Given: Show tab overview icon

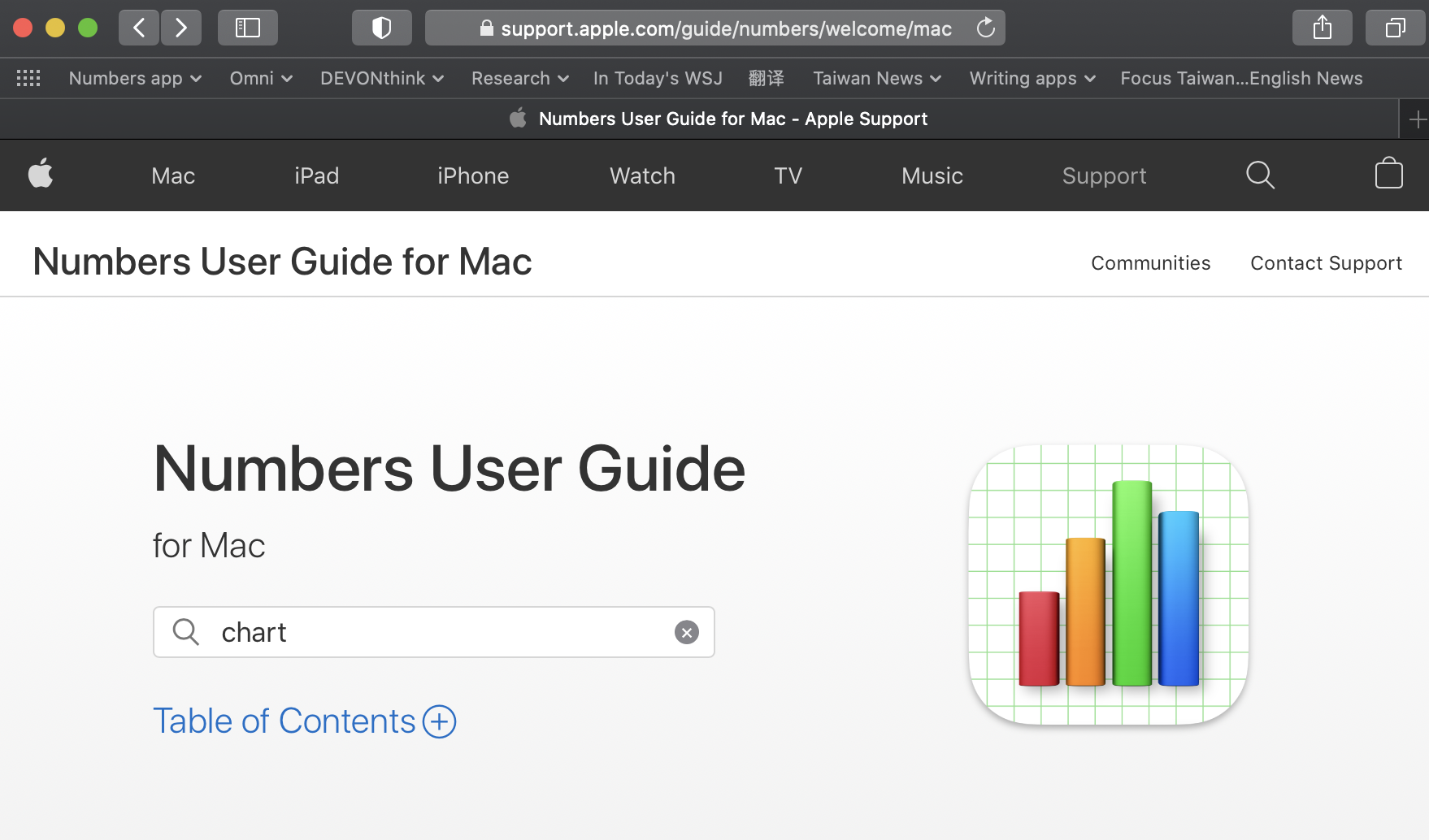Looking at the screenshot, I should point(1395,28).
